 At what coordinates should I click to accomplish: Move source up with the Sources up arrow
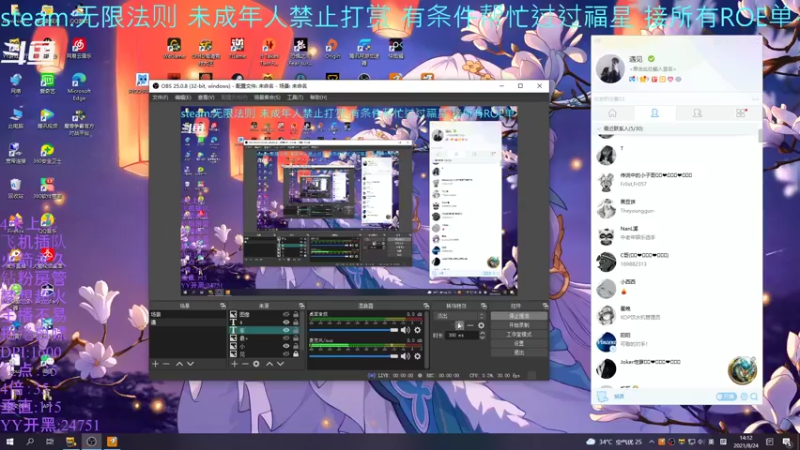[x=269, y=364]
